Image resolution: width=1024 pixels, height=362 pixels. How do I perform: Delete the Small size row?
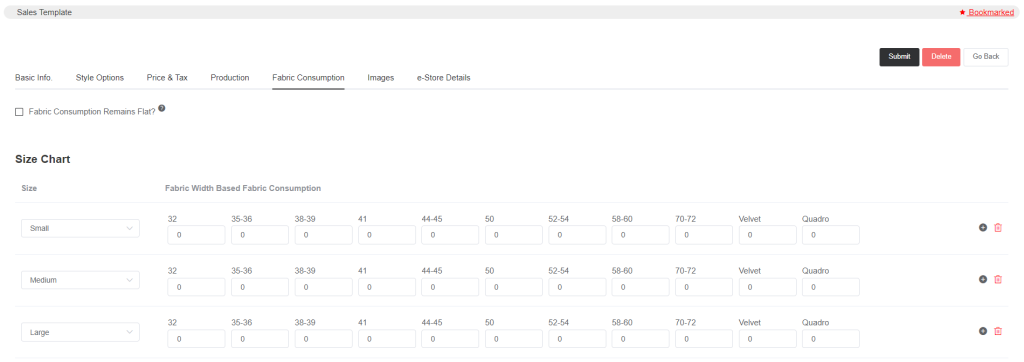coord(998,227)
